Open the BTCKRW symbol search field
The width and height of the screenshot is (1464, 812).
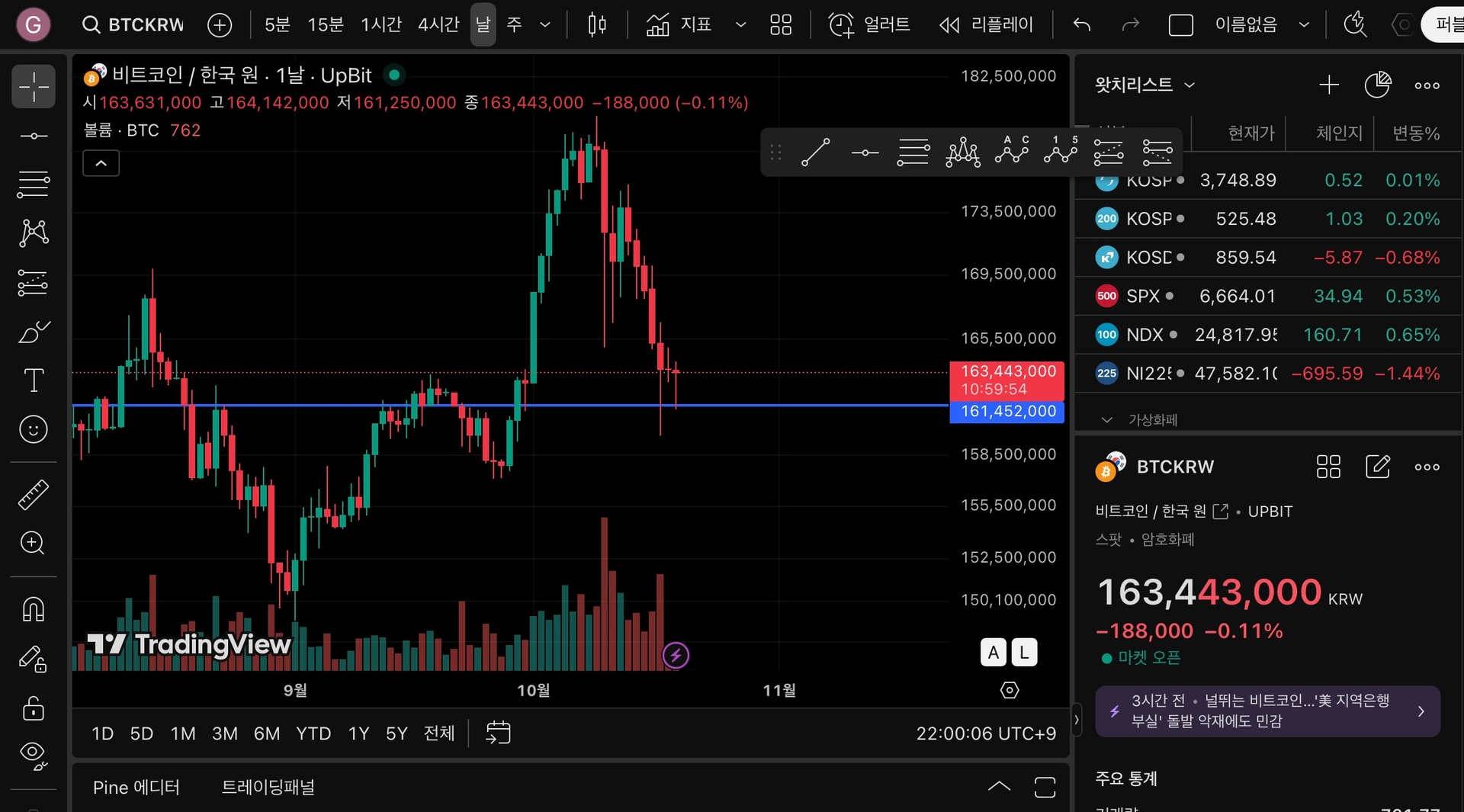click(x=134, y=25)
